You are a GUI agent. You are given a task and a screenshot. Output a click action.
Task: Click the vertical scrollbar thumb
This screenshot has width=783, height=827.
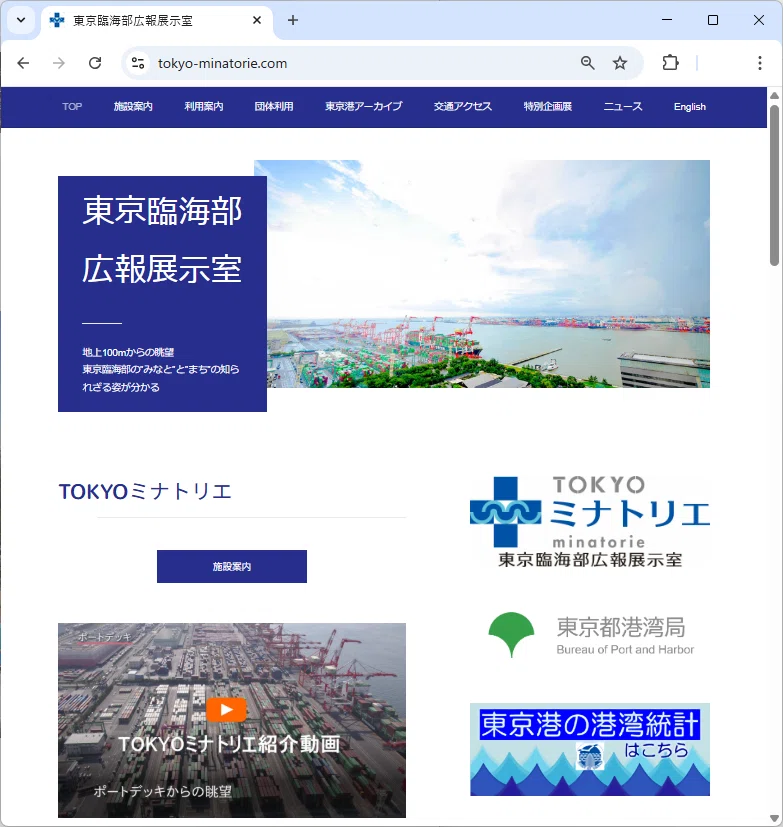(x=774, y=186)
